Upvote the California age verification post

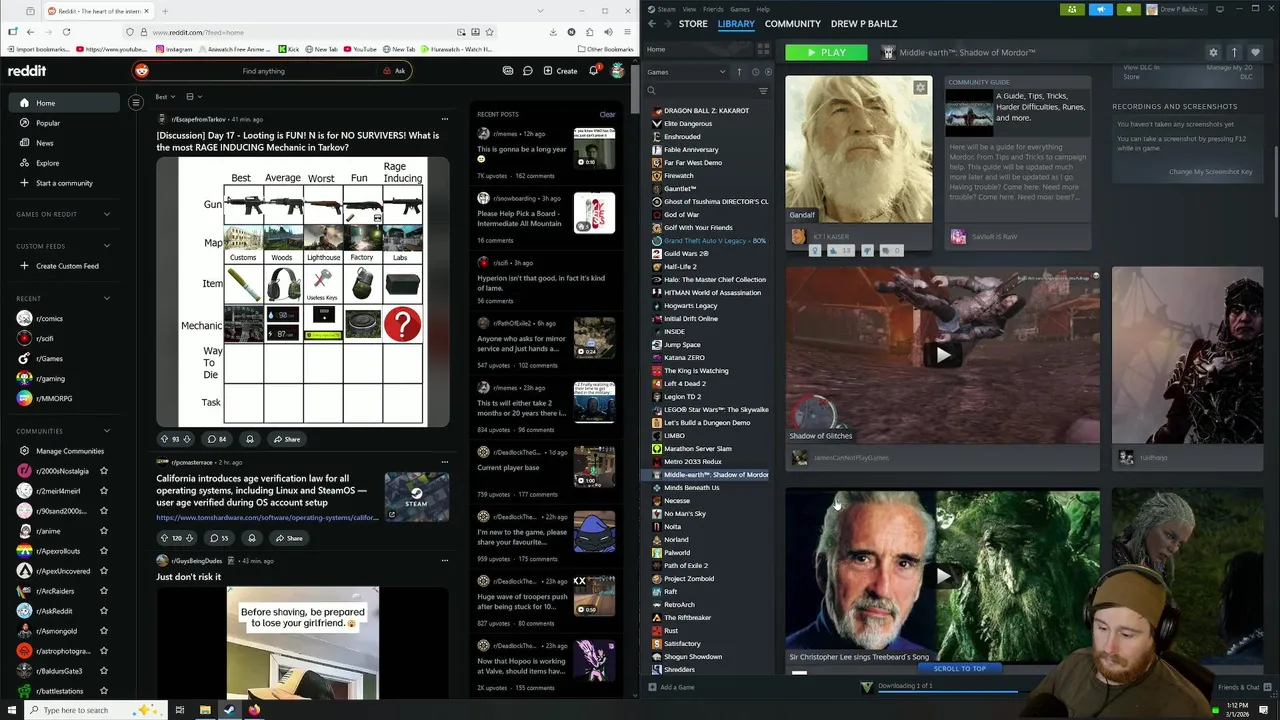click(164, 538)
